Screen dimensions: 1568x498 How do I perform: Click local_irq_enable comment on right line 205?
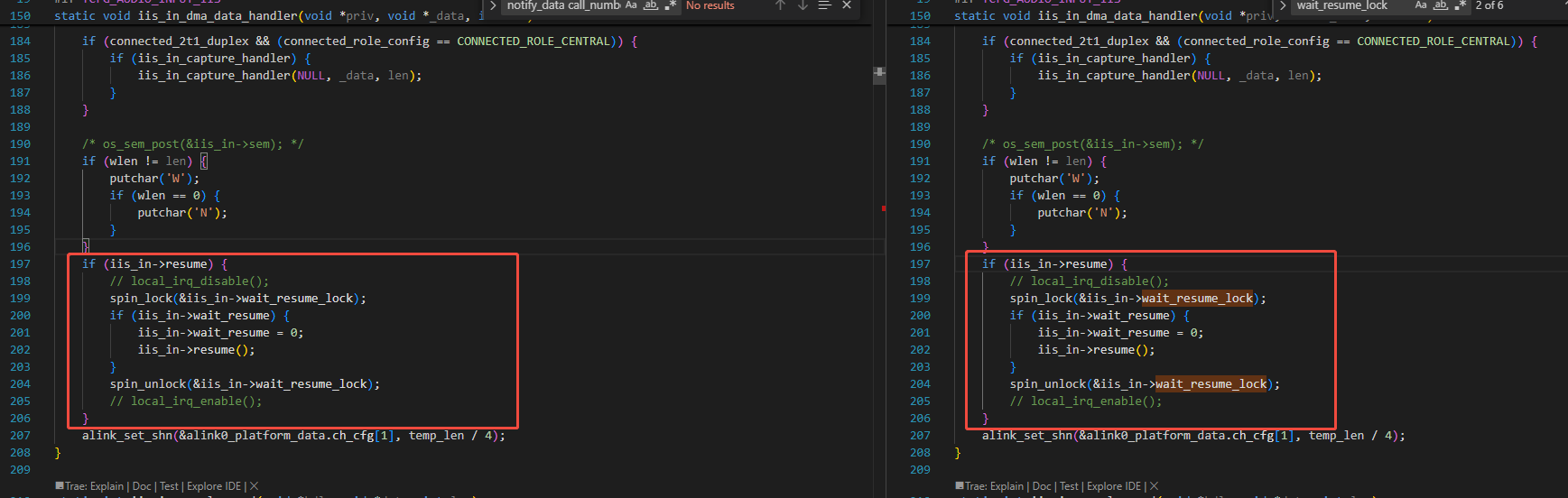[x=1086, y=401]
